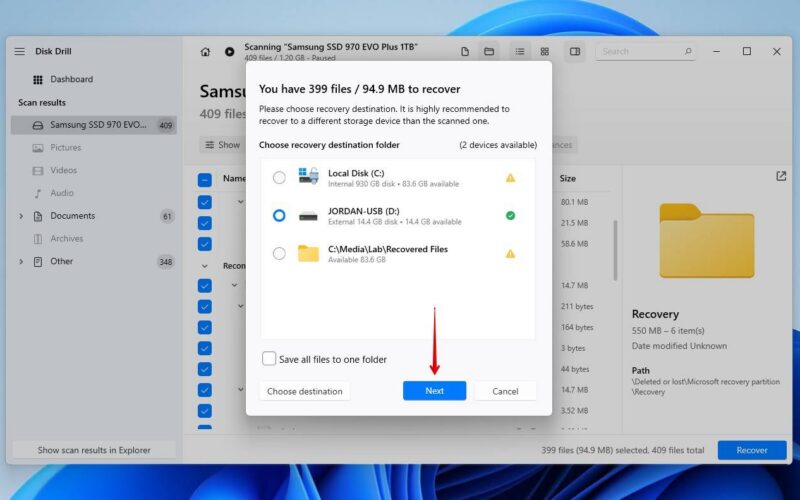Click warning icon on Local Disk row
Viewport: 800px width, 500px height.
(510, 178)
